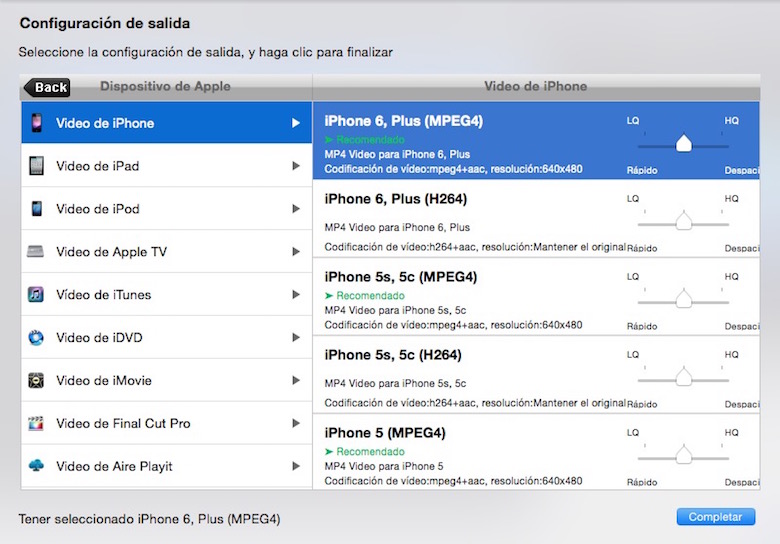Expand the Video de iPod arrow
Image resolution: width=780 pixels, height=544 pixels.
[x=296, y=208]
